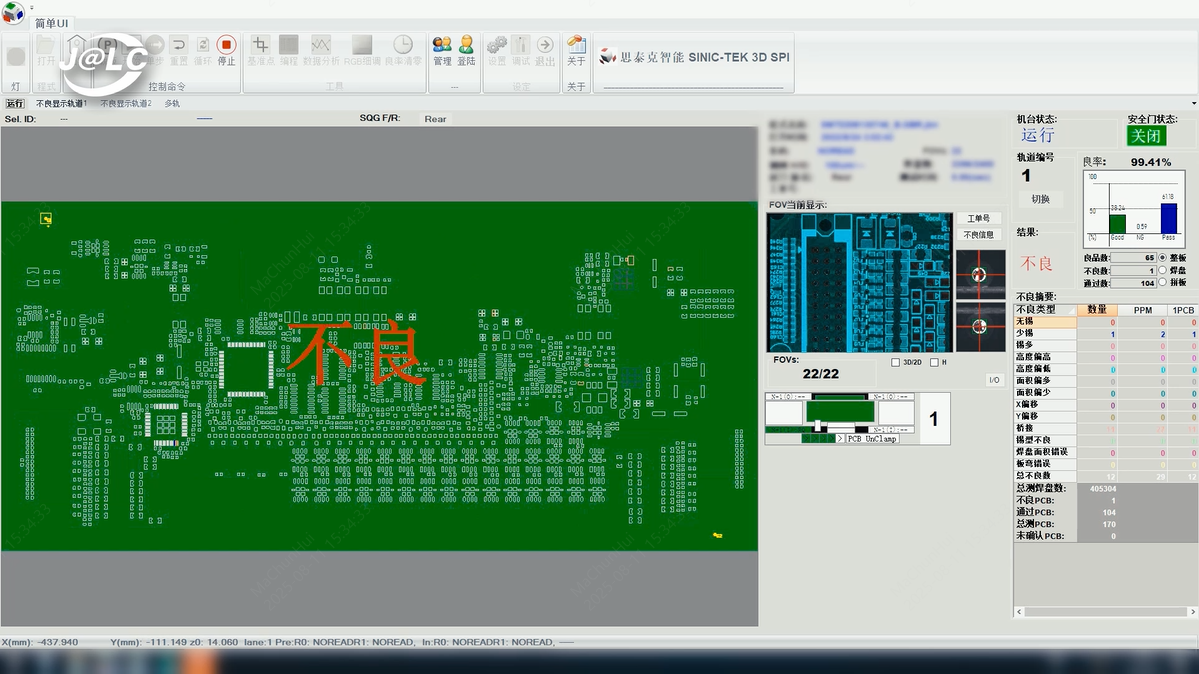Open the quick access toolbar dropdown arrow
Viewport: 1199px width, 674px height.
click(31, 8)
